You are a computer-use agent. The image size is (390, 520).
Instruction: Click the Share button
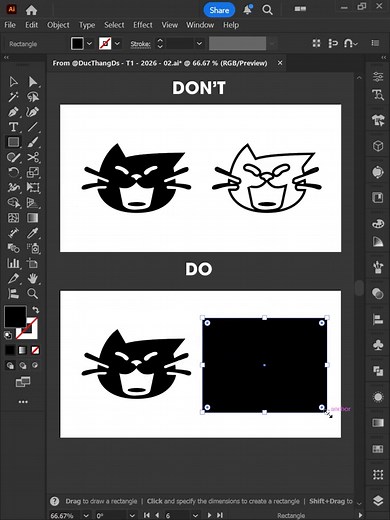[219, 10]
